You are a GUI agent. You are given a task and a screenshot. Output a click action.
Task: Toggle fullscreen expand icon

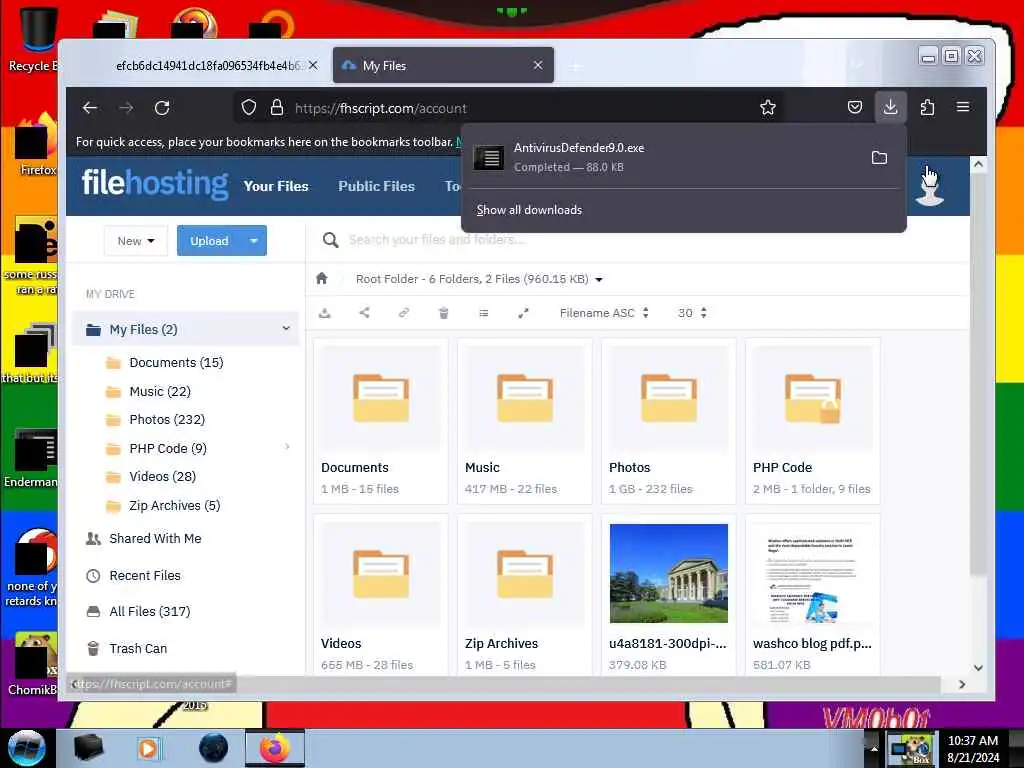(x=523, y=313)
